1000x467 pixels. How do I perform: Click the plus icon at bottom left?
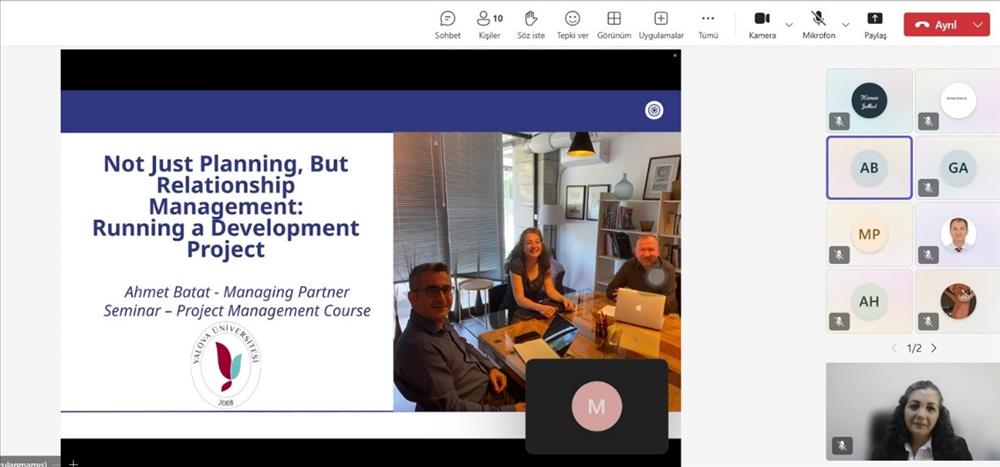(73, 463)
